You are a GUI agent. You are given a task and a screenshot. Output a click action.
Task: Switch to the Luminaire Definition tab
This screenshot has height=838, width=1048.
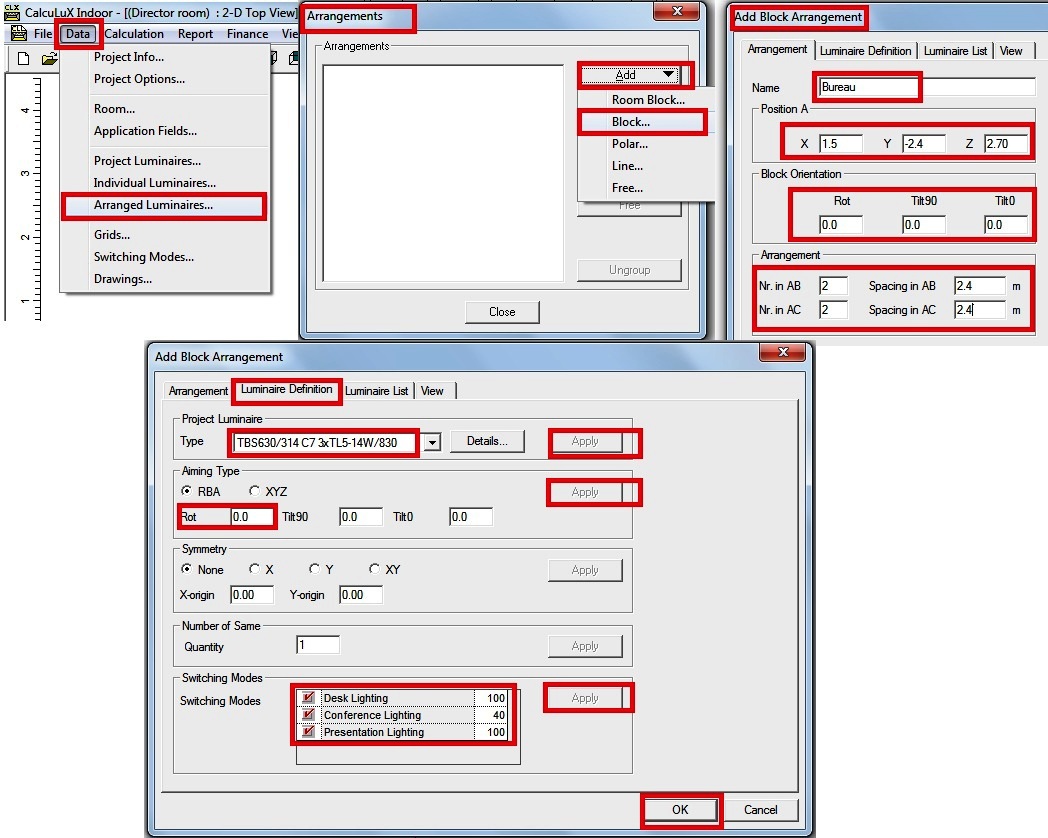coord(287,391)
